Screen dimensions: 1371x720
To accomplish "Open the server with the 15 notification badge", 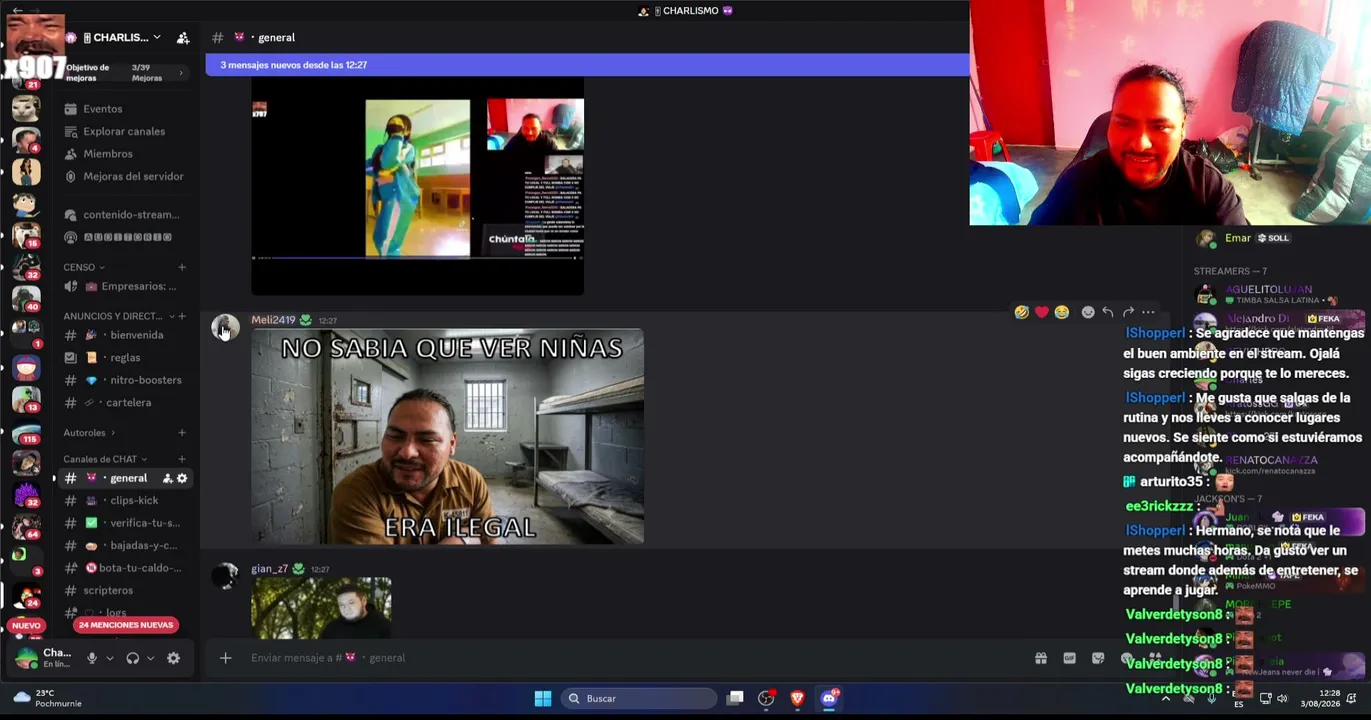I will [x=26, y=235].
